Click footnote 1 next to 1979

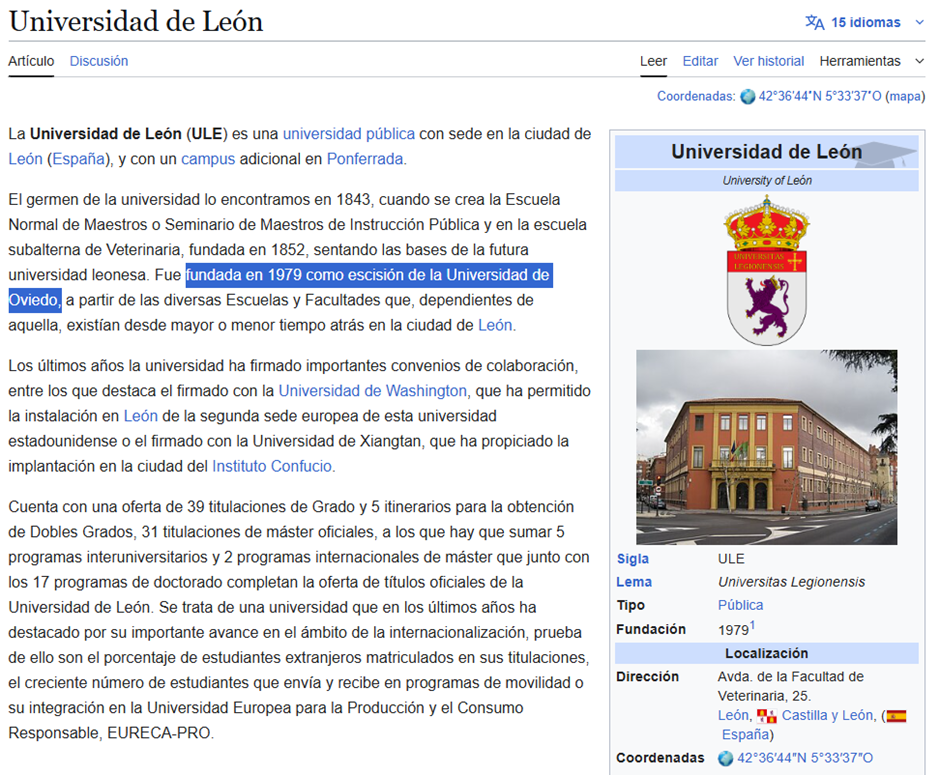752,625
